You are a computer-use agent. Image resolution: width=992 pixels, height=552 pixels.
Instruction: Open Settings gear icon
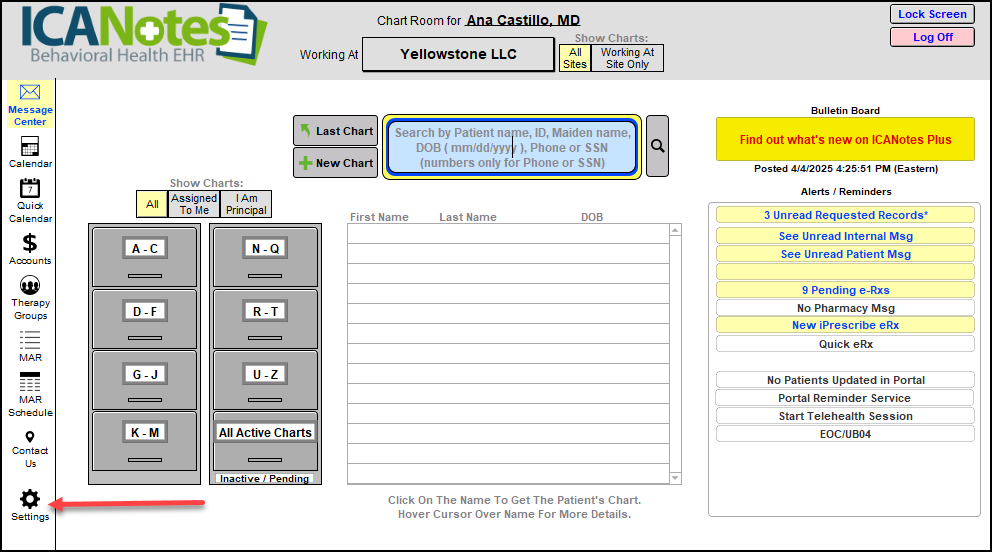[30, 499]
